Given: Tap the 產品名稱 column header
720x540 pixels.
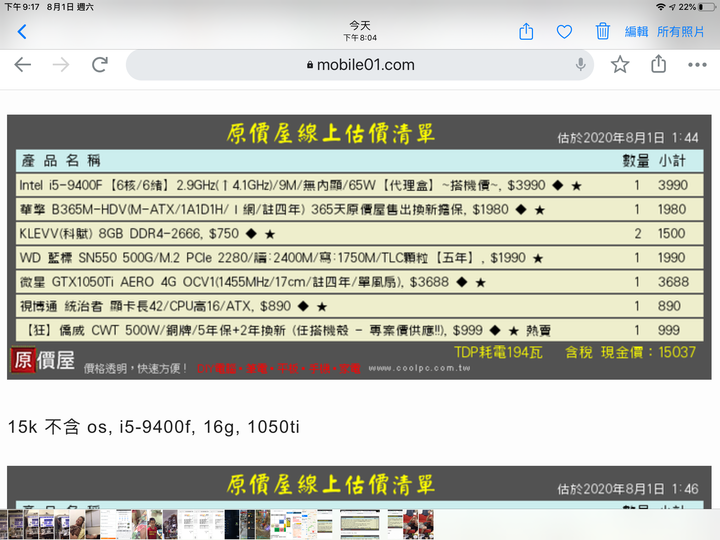Looking at the screenshot, I should [61, 161].
